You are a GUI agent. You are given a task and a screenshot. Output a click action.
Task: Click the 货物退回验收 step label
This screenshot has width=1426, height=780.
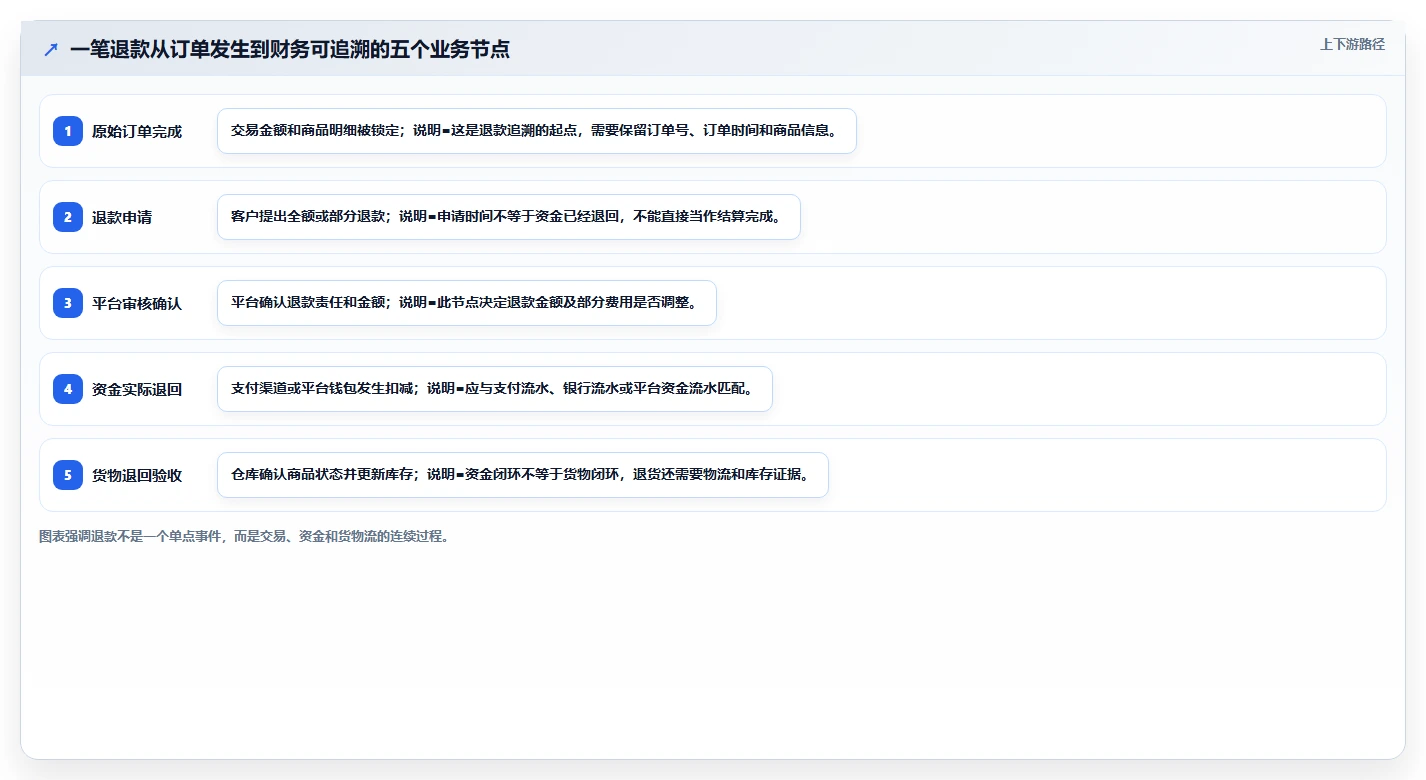[x=137, y=475]
